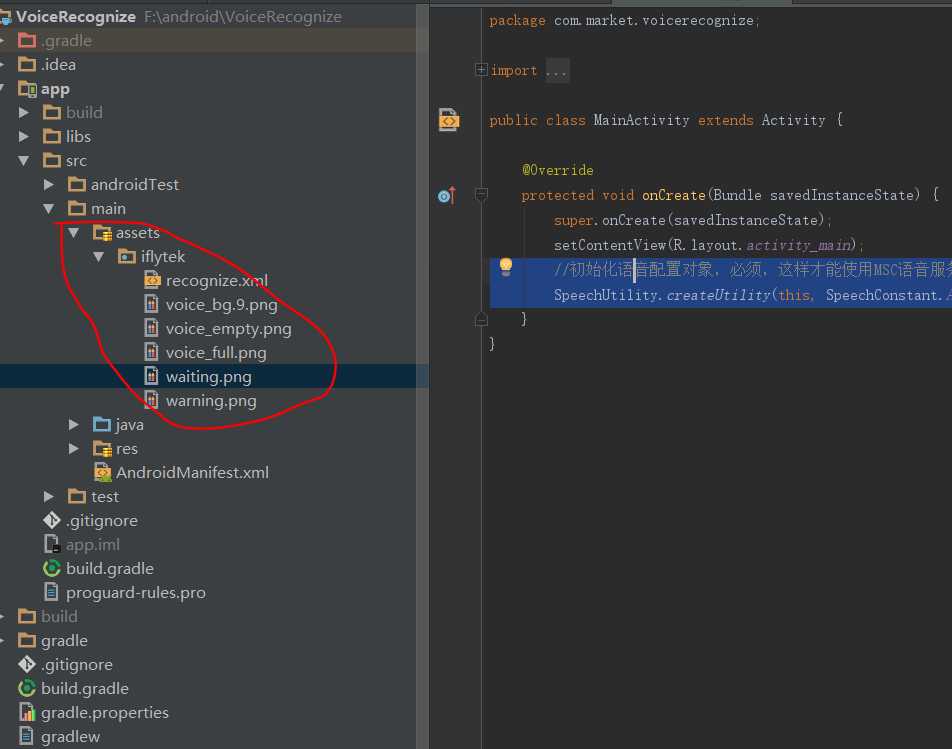Expand the test folder
Screen dimensions: 952x749
point(49,497)
